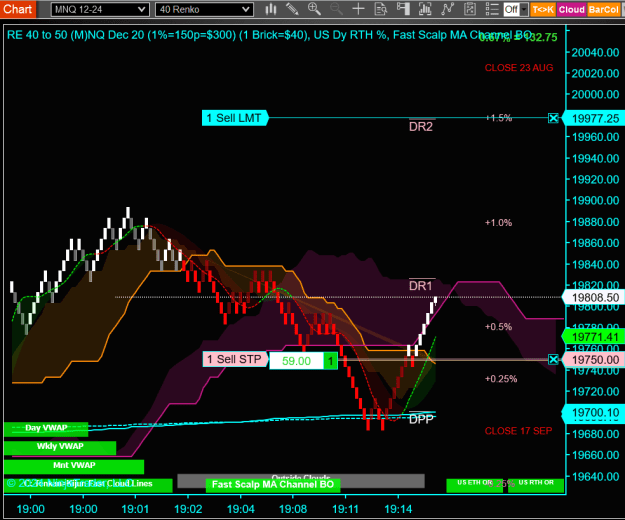Click the 59.00 order value field

(x=296, y=361)
